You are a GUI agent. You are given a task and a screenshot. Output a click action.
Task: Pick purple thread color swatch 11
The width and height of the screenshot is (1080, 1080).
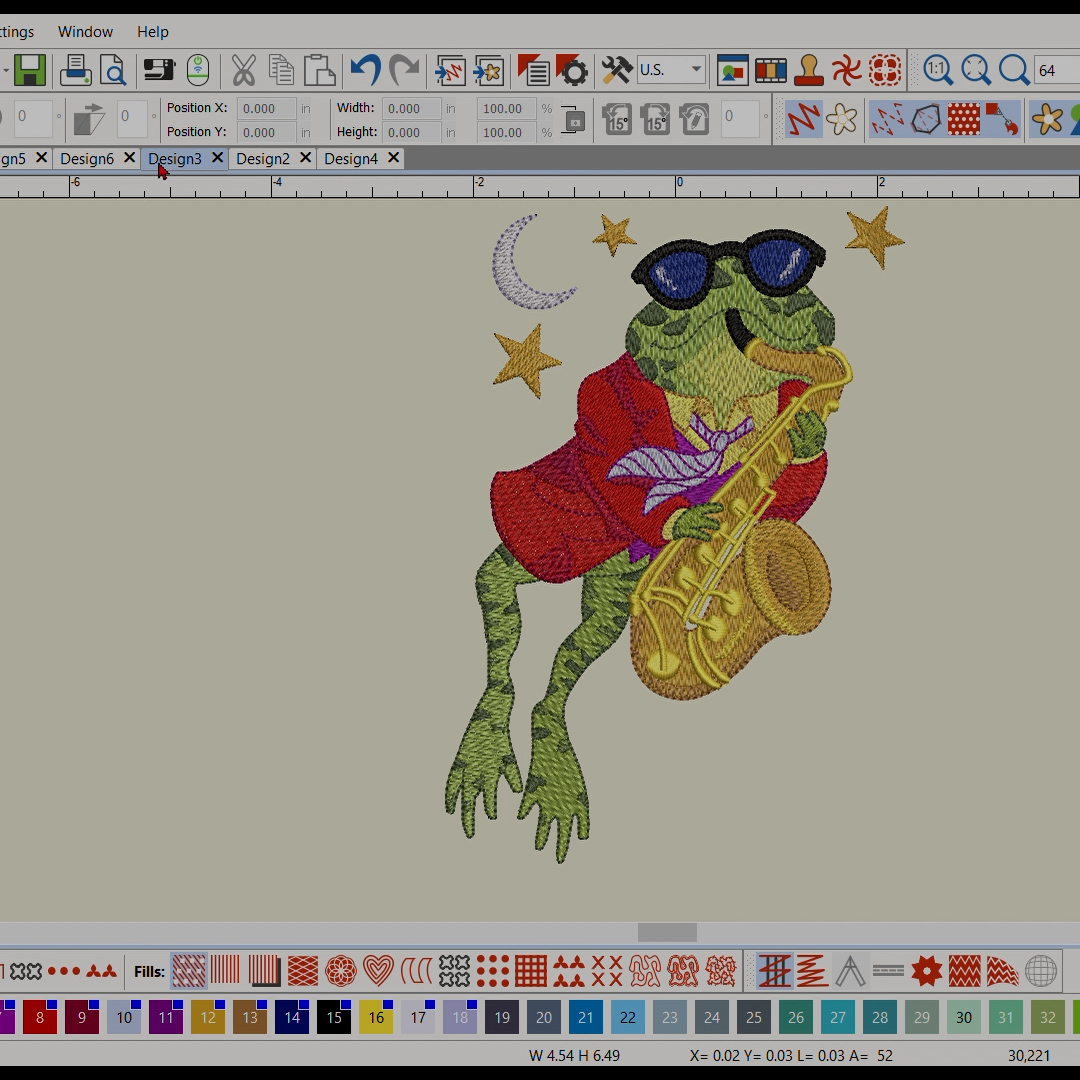pyautogui.click(x=166, y=1017)
